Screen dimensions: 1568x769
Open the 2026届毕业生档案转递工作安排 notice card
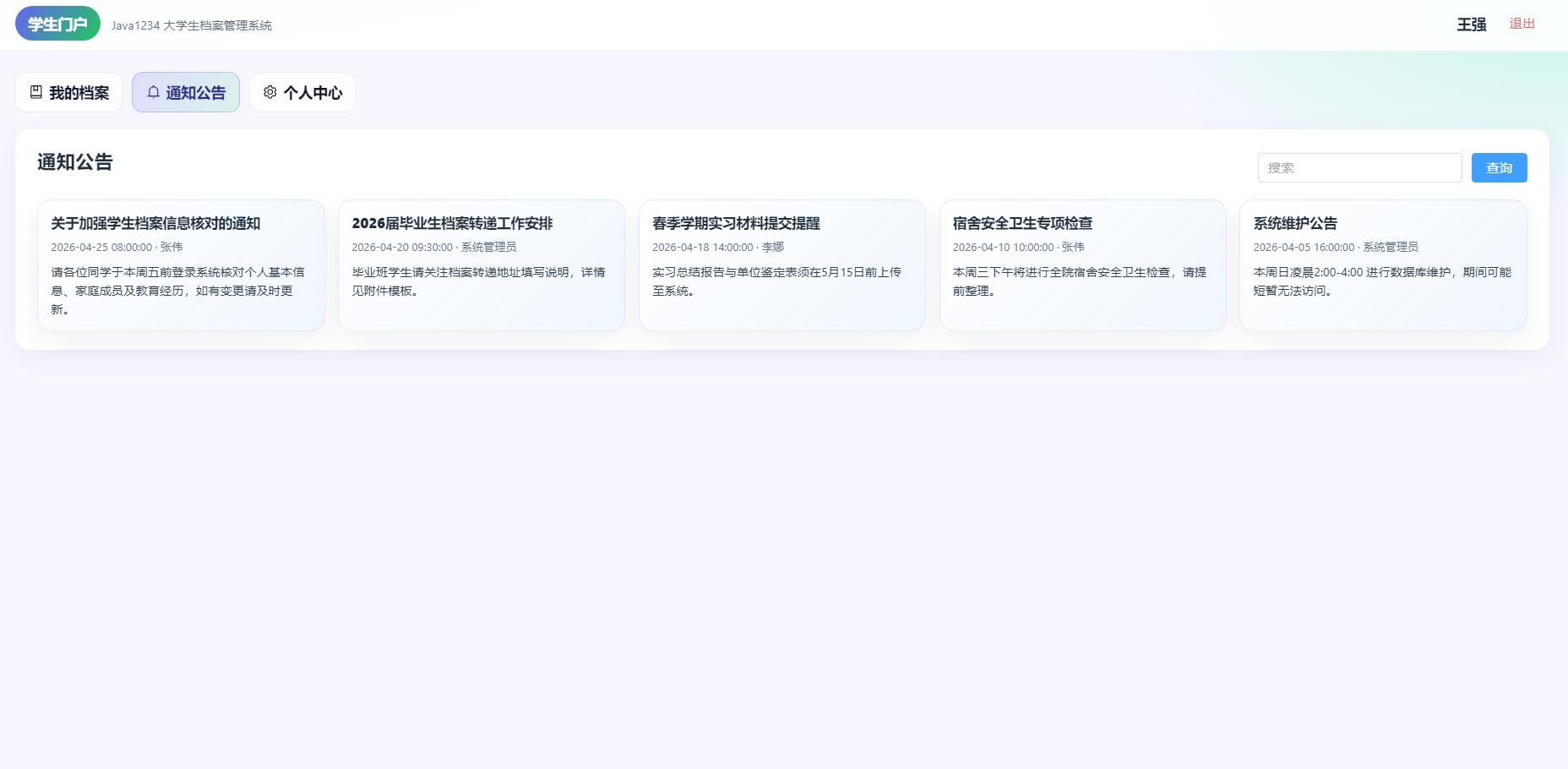tap(482, 265)
